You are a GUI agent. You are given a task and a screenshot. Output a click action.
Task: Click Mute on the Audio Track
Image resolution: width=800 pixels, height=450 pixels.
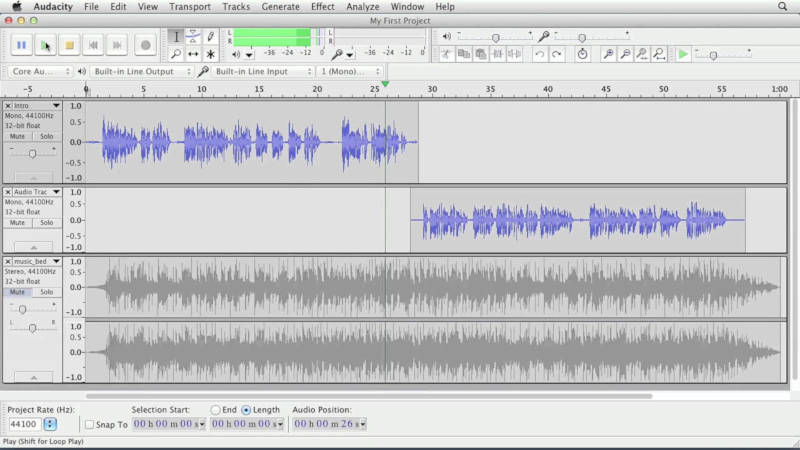18,222
